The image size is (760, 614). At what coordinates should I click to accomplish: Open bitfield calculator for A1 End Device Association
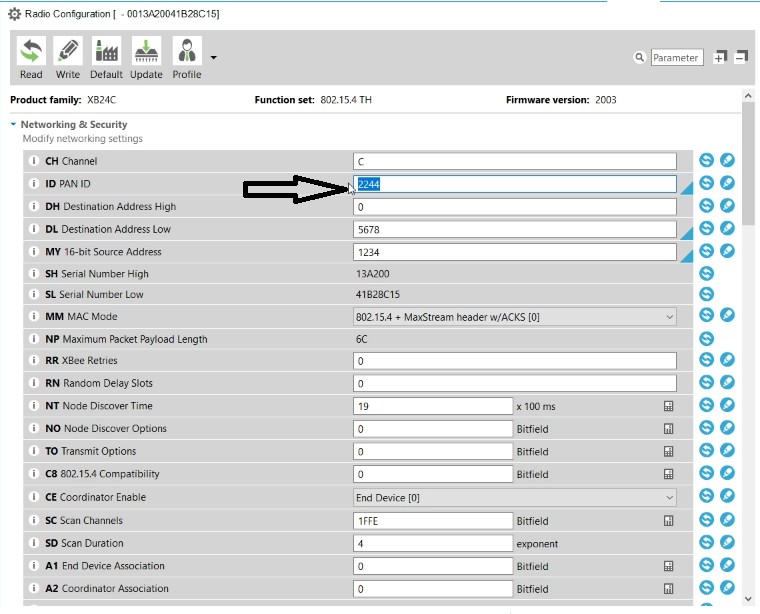pos(668,566)
